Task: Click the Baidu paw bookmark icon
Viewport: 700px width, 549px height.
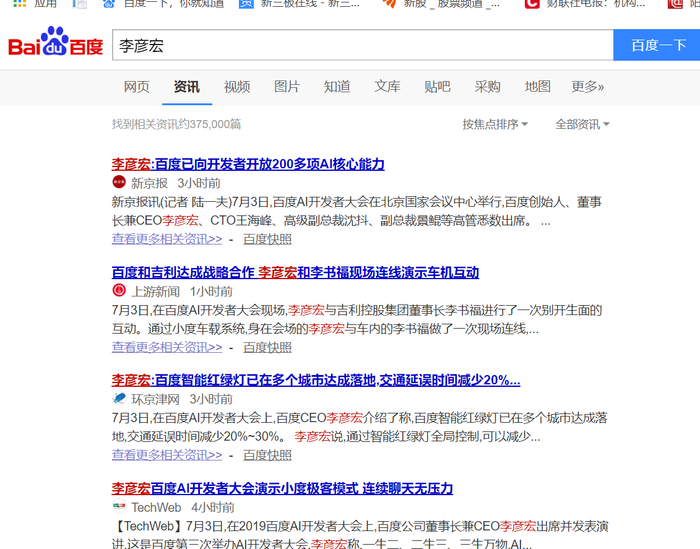Action: click(108, 4)
